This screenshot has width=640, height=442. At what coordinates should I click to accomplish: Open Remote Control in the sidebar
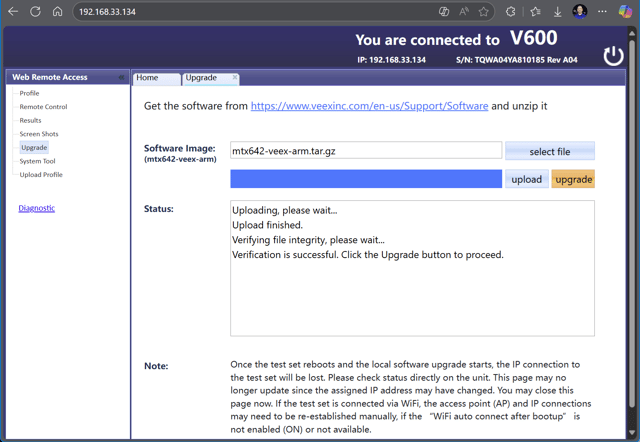[x=43, y=107]
